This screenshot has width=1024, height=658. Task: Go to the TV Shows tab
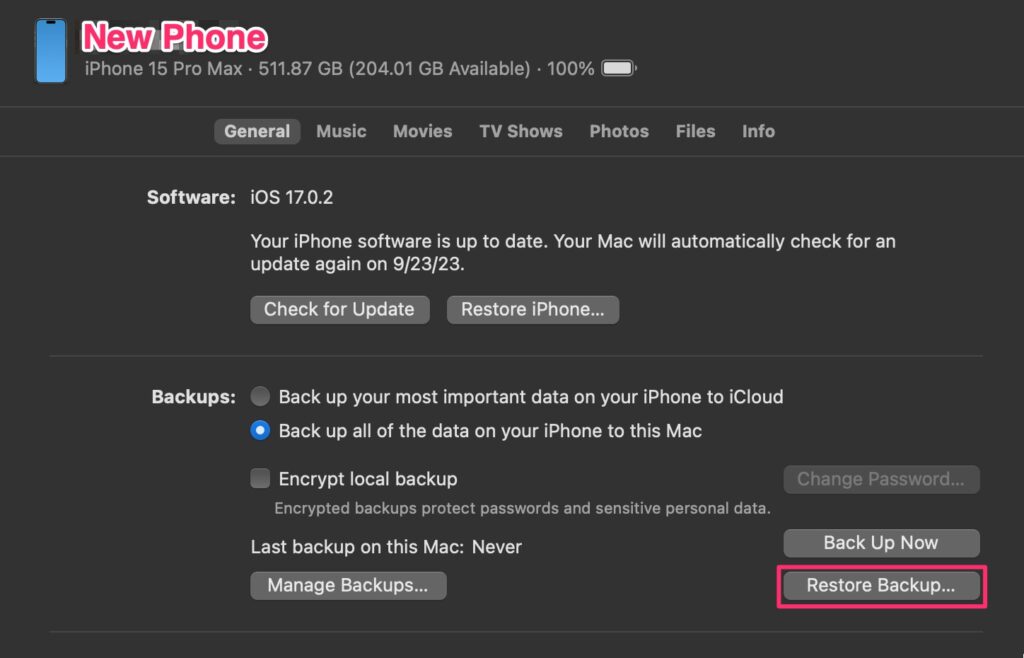(x=520, y=131)
